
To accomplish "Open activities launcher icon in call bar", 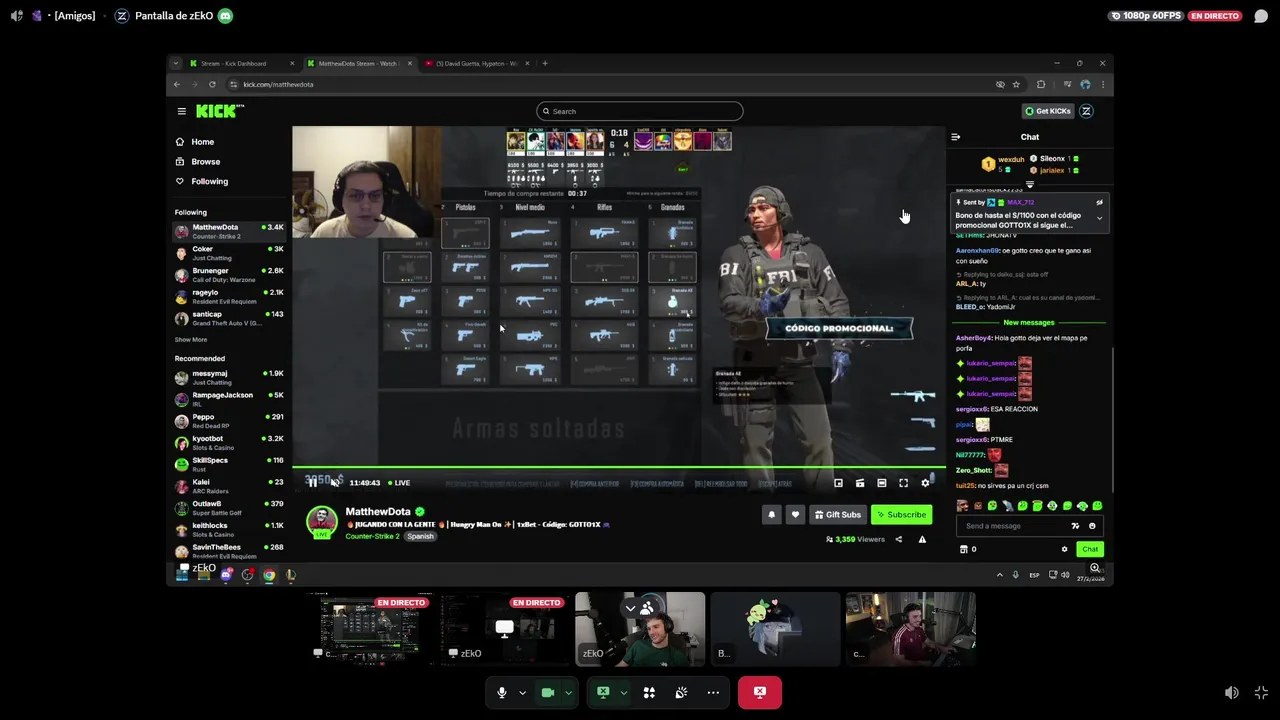I will [649, 692].
